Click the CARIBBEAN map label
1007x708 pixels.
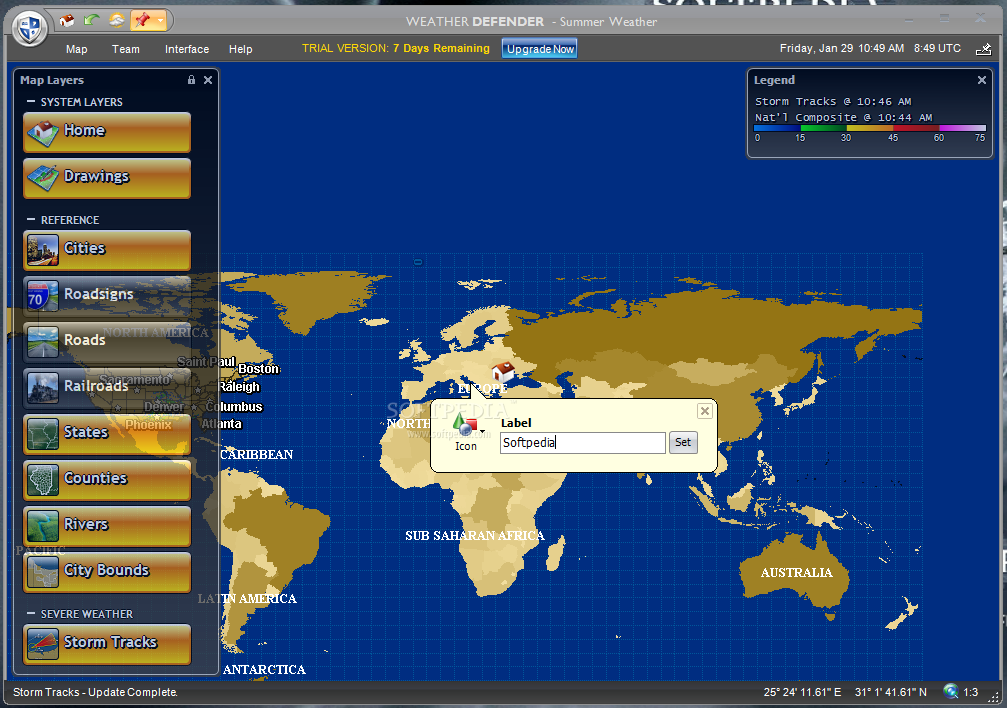257,454
